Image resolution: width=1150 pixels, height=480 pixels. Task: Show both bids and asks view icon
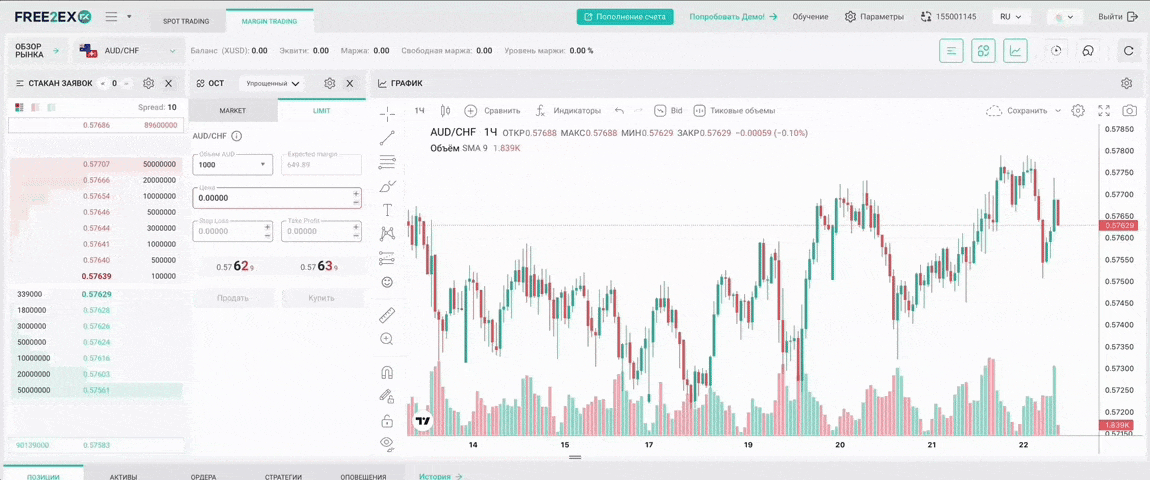pos(19,107)
